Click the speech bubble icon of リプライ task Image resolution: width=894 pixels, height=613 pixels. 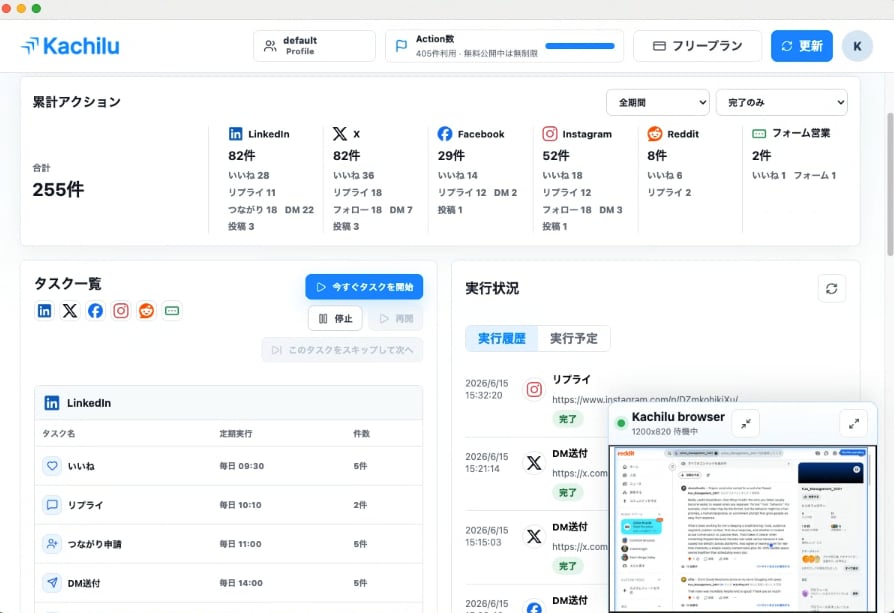pos(52,505)
